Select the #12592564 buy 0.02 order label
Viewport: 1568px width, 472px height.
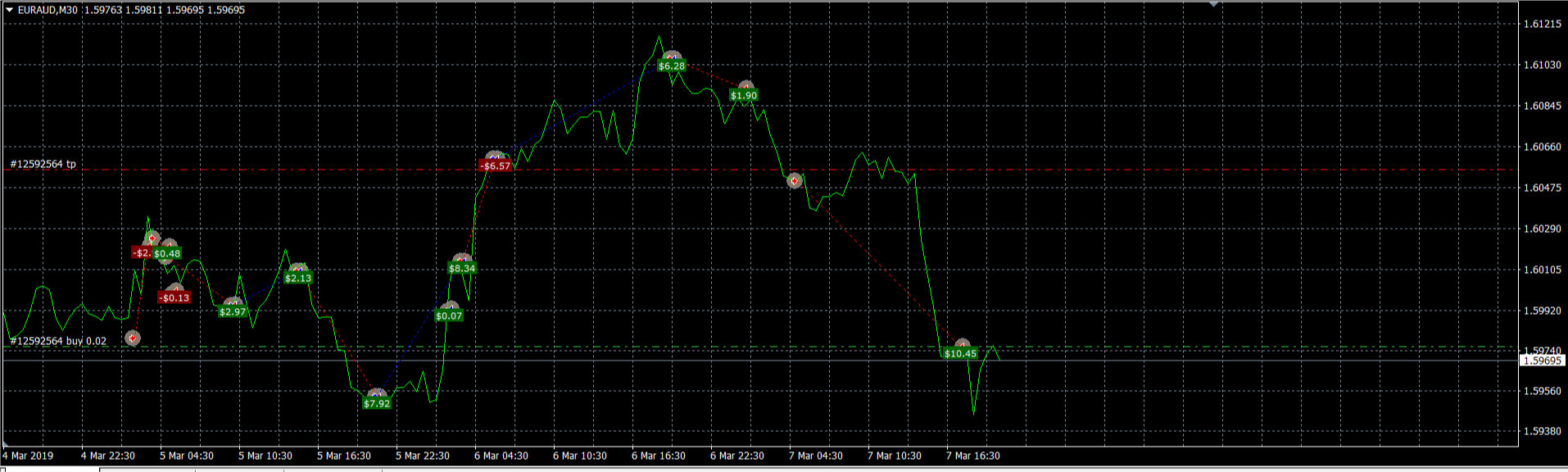point(58,341)
